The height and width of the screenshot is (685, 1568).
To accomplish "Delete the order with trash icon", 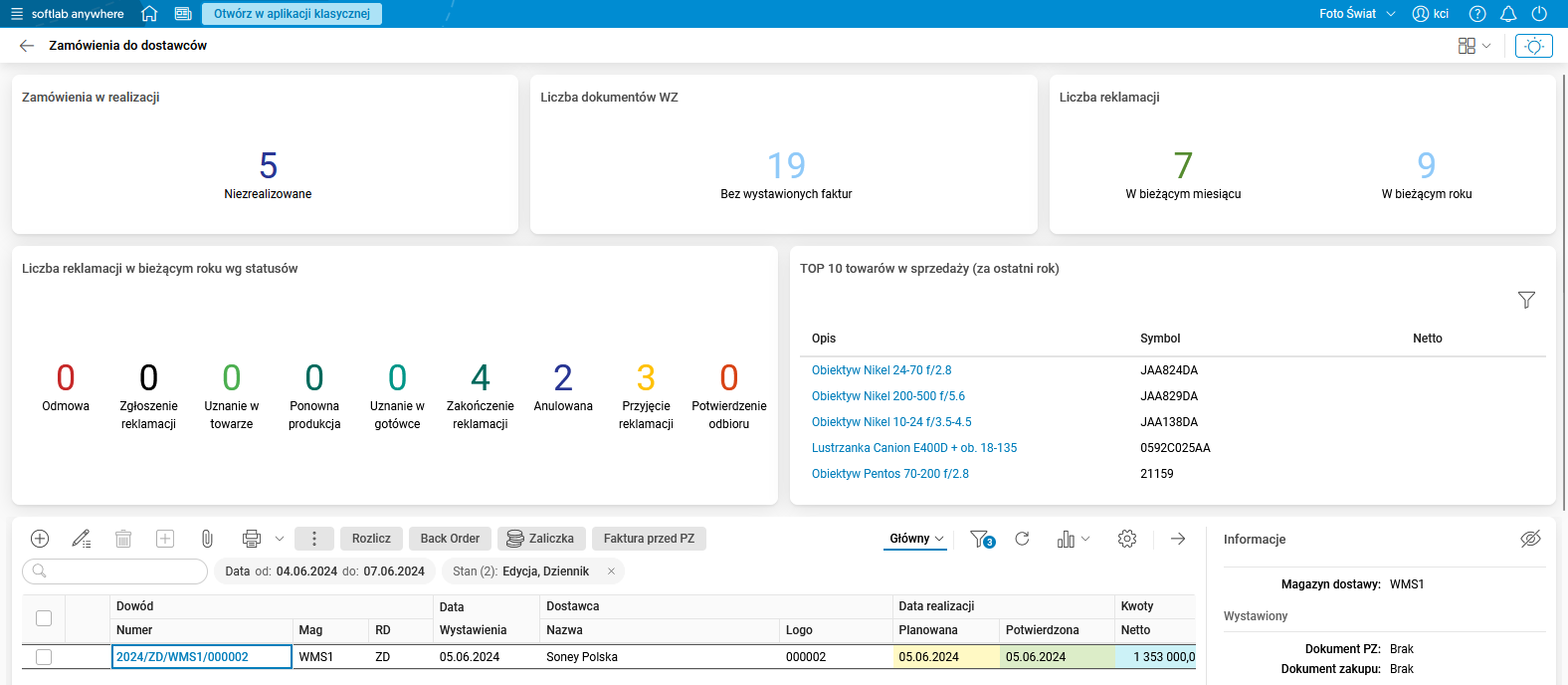I will coord(123,539).
